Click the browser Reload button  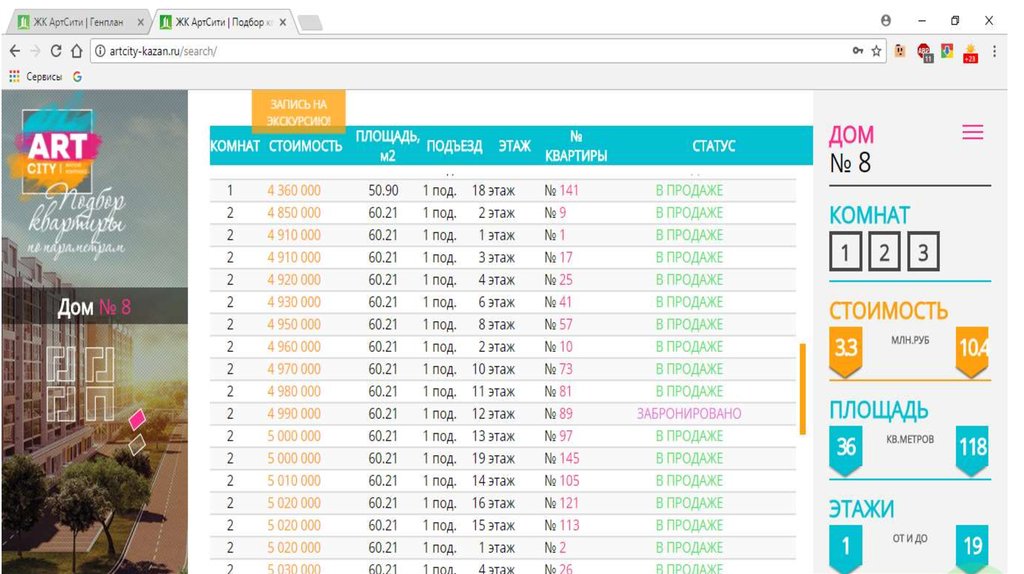[56, 51]
